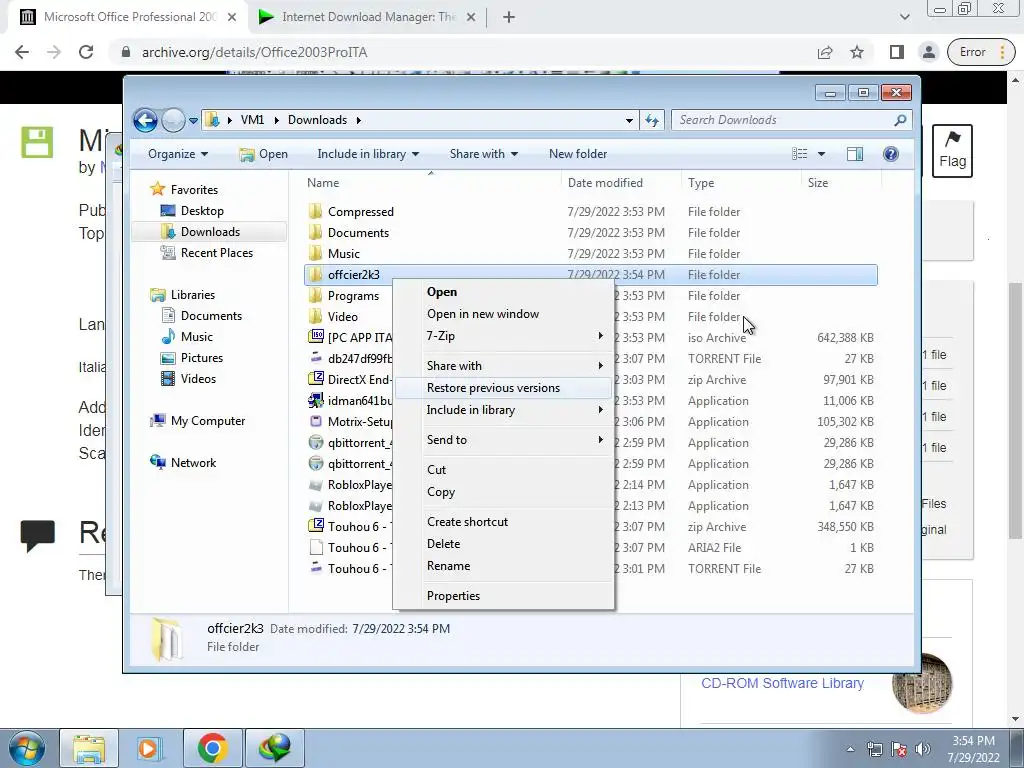Expand 7-Zip submenu in context menu
Image resolution: width=1024 pixels, height=768 pixels.
(x=504, y=336)
